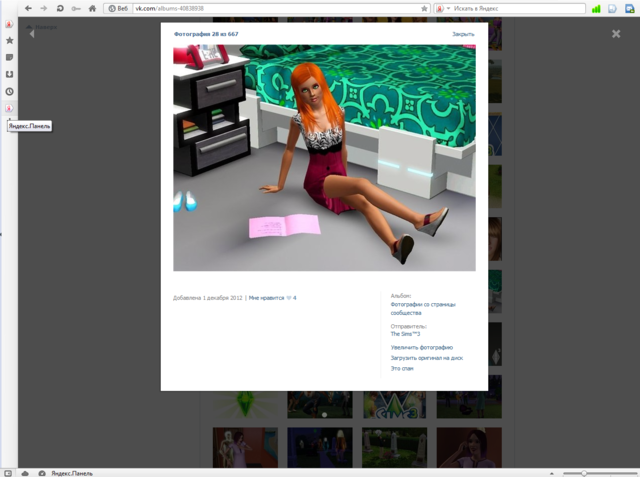Select the highlighted Yandex panel icon in the sidebar
Viewport: 640px width, 477px height.
point(9,108)
